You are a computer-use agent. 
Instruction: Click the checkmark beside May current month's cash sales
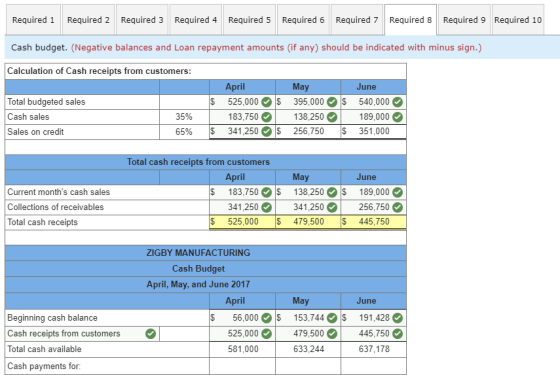point(332,192)
